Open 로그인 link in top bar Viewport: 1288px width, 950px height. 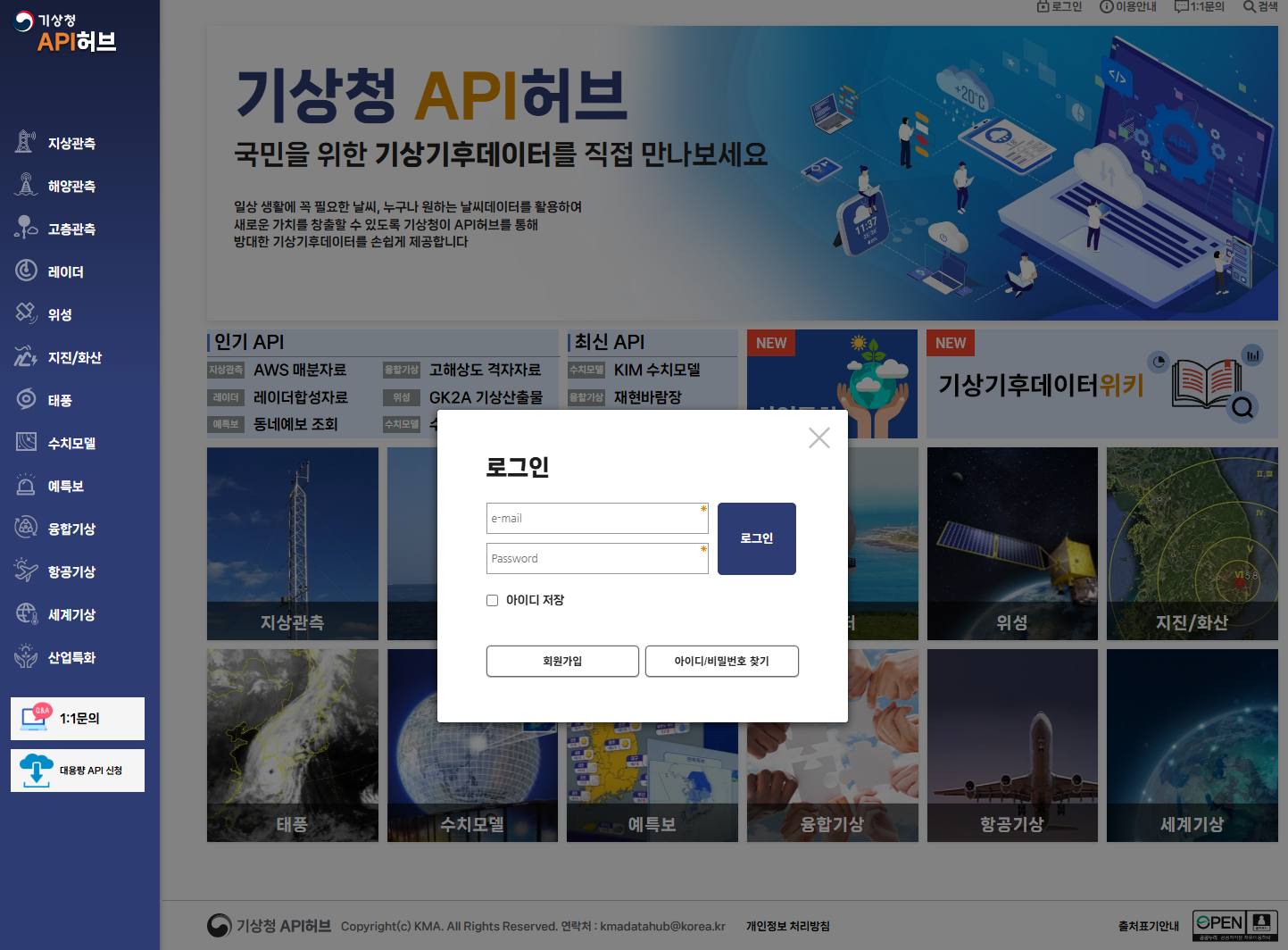click(x=1059, y=6)
